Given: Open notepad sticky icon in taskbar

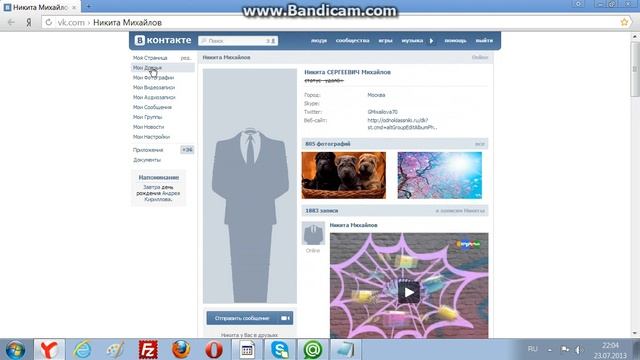Looking at the screenshot, I should (345, 349).
